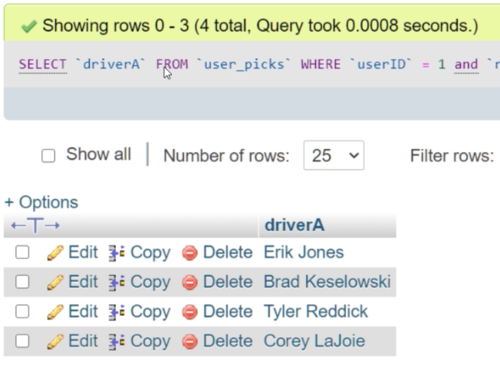This screenshot has height=365, width=500.
Task: Click the green success checkmark icon
Action: 29,27
